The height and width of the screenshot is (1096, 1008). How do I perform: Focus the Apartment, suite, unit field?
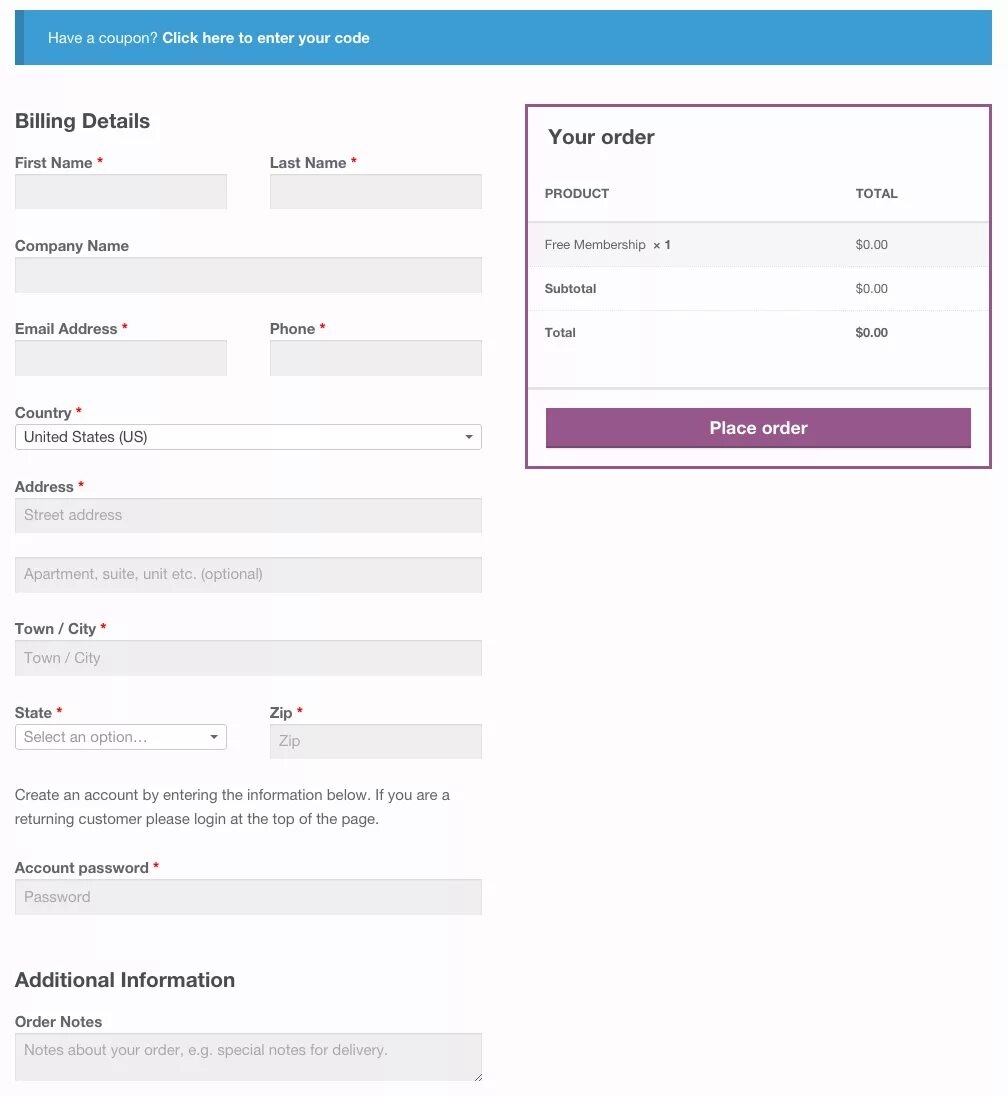[x=248, y=574]
